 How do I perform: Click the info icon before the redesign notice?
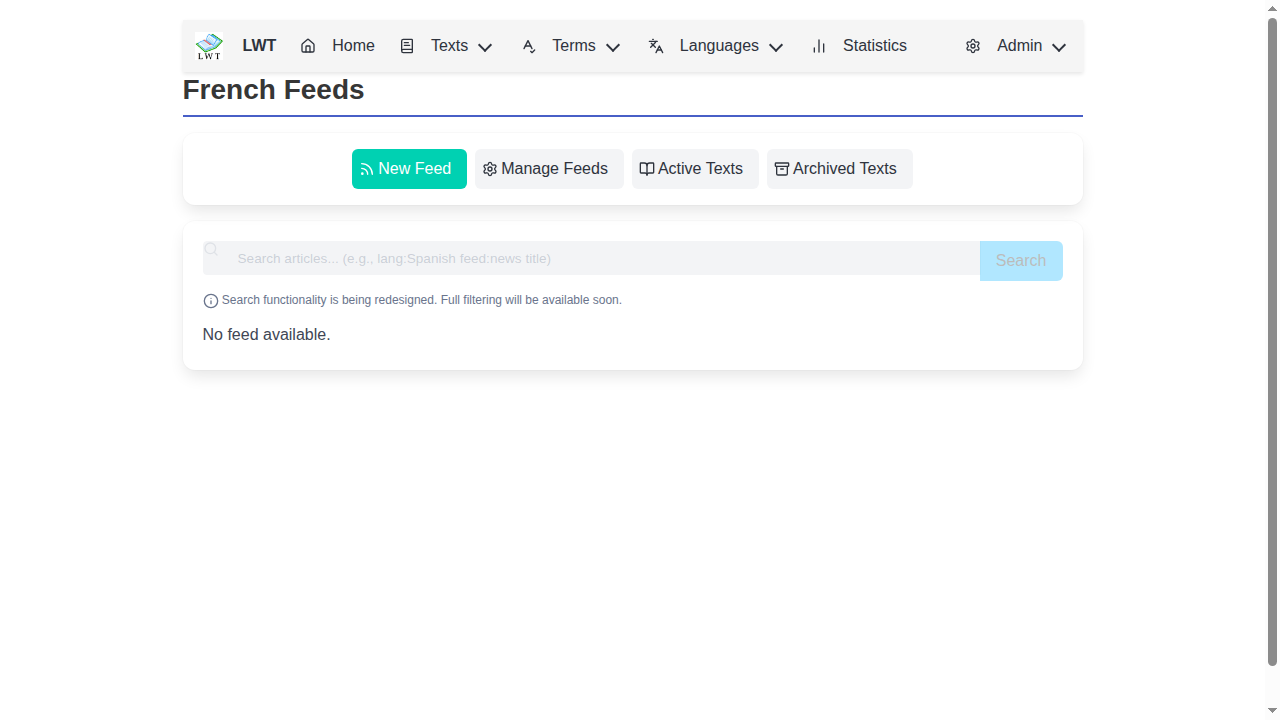tap(210, 300)
